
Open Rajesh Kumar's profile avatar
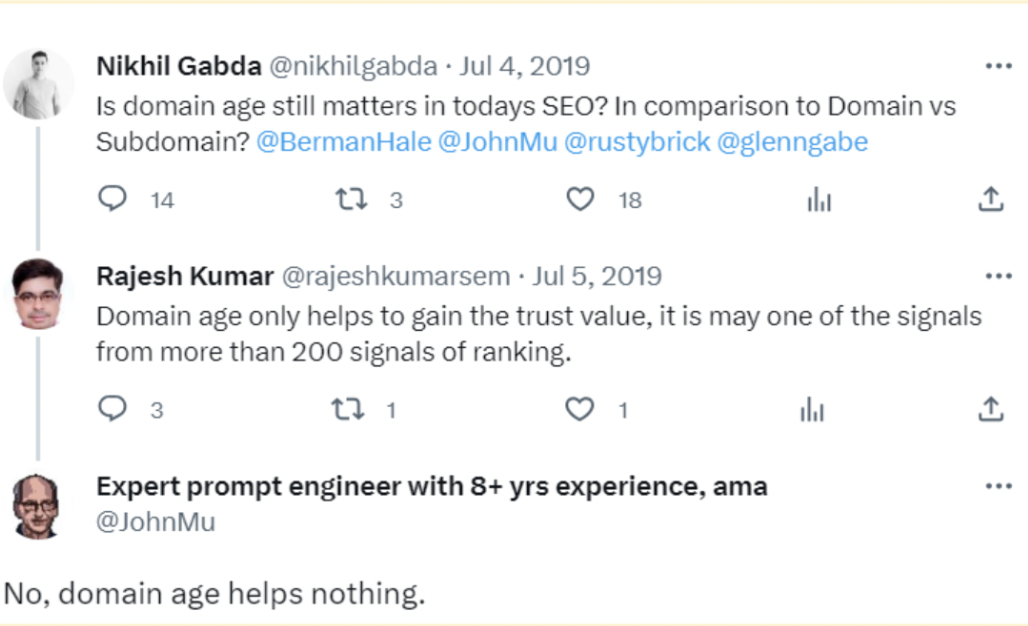pos(38,293)
